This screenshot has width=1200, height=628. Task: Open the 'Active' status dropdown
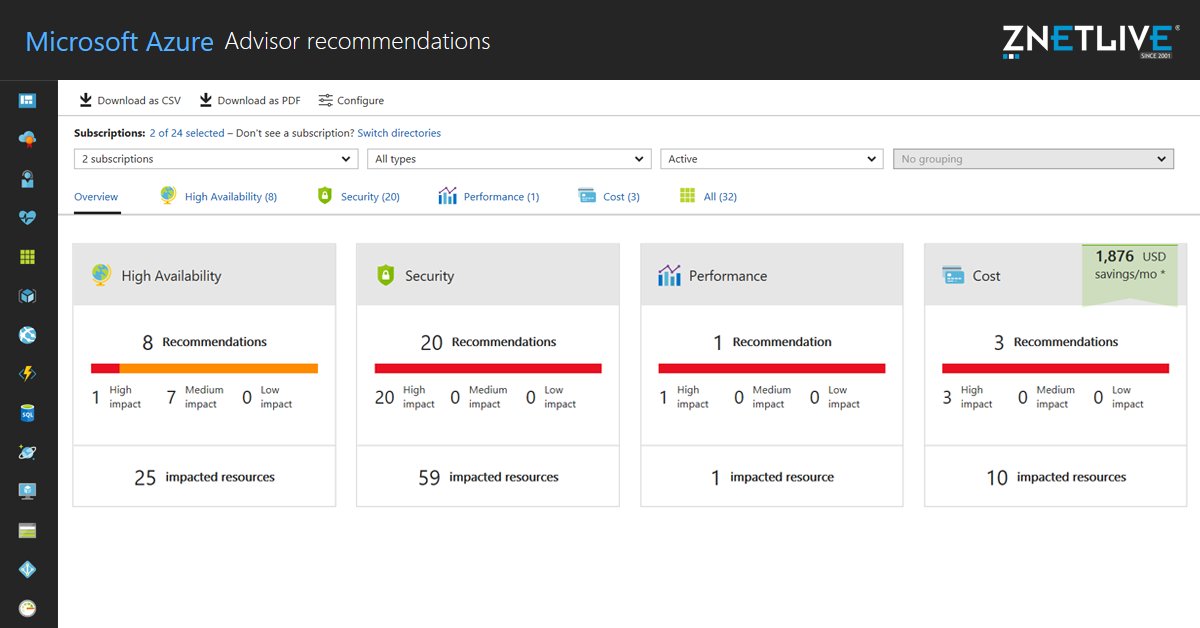[771, 159]
